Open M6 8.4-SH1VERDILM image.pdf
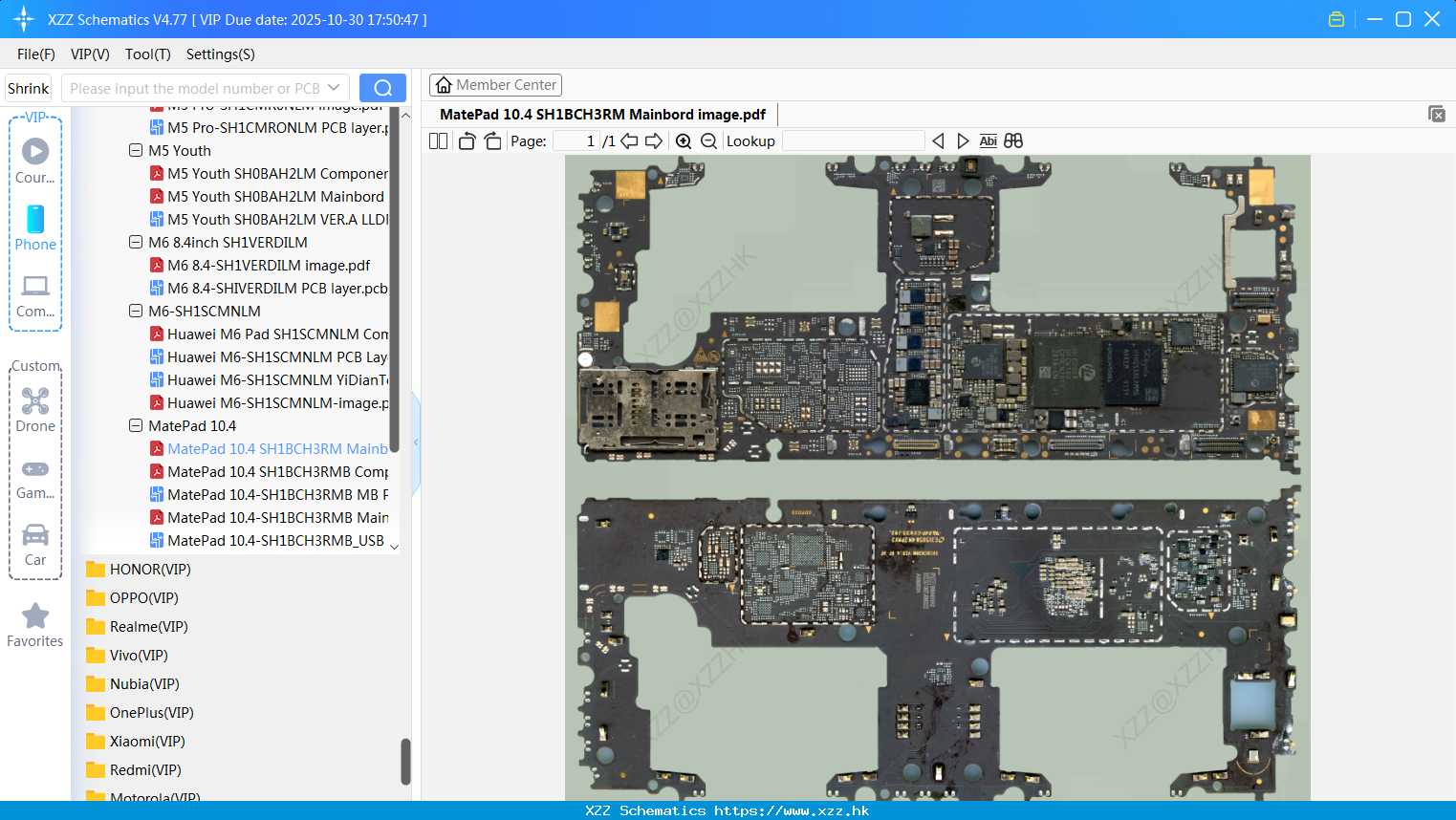1456x820 pixels. [x=260, y=266]
